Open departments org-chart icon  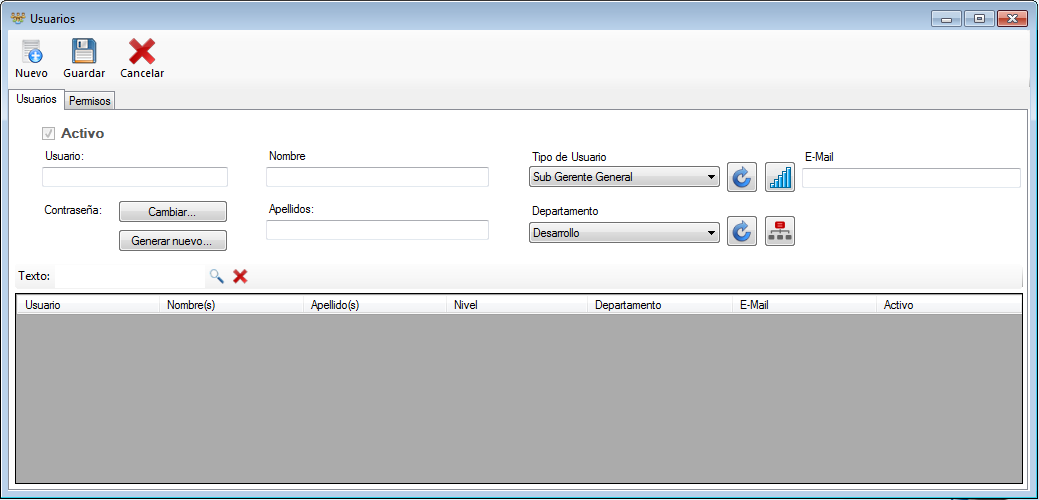(780, 231)
